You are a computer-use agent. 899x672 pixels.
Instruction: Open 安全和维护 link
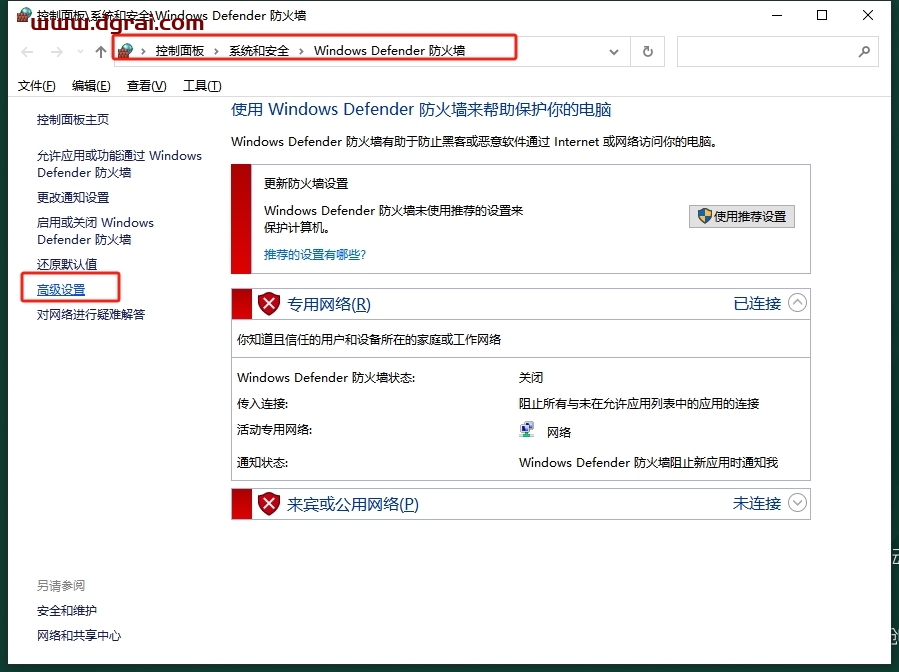pos(67,611)
